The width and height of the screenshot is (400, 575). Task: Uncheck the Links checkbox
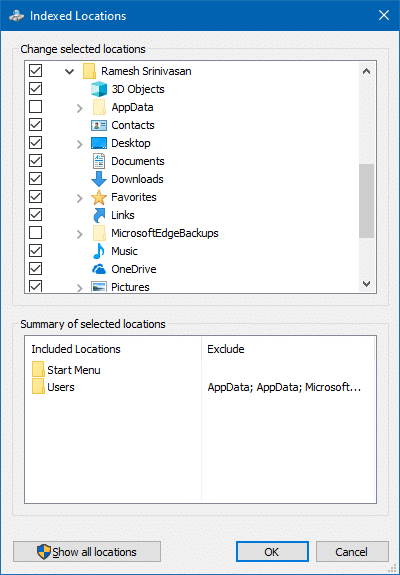pos(36,215)
